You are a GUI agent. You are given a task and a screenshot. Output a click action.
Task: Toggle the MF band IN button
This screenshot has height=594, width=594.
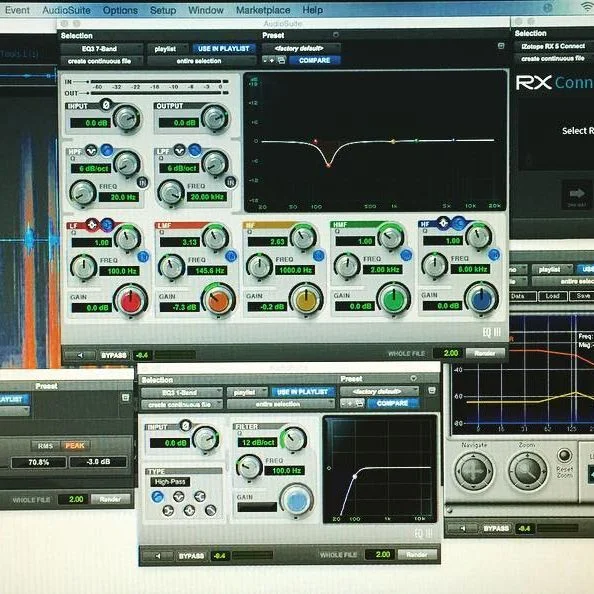[x=319, y=256]
